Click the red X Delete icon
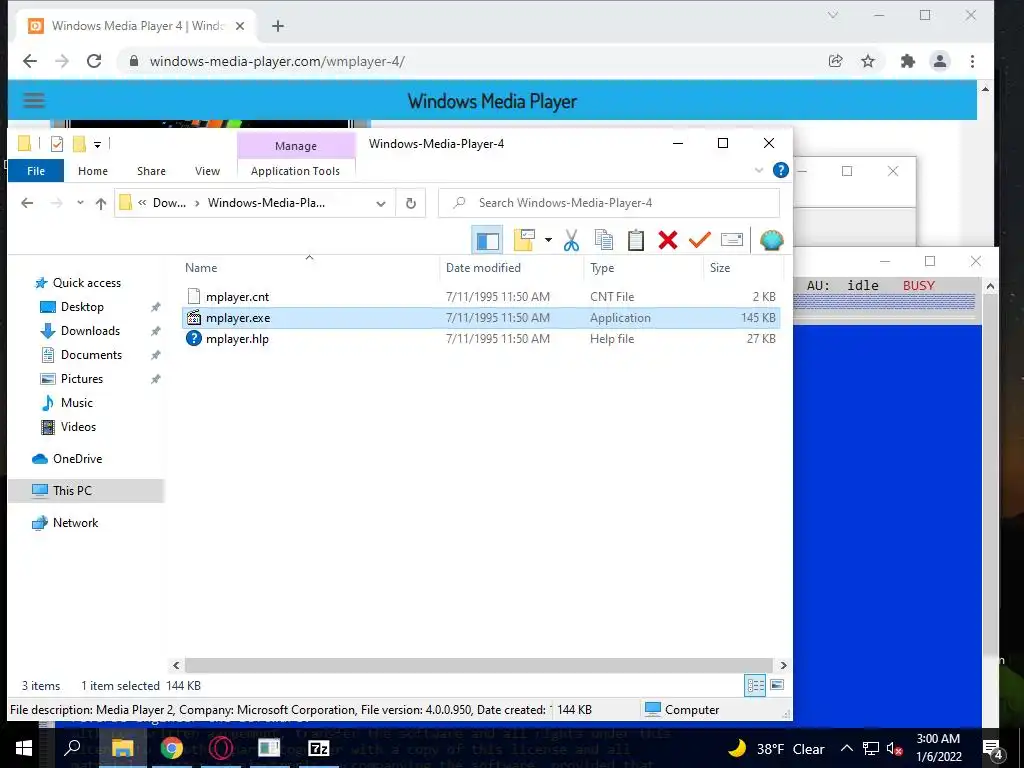Viewport: 1024px width, 768px height. [x=667, y=240]
